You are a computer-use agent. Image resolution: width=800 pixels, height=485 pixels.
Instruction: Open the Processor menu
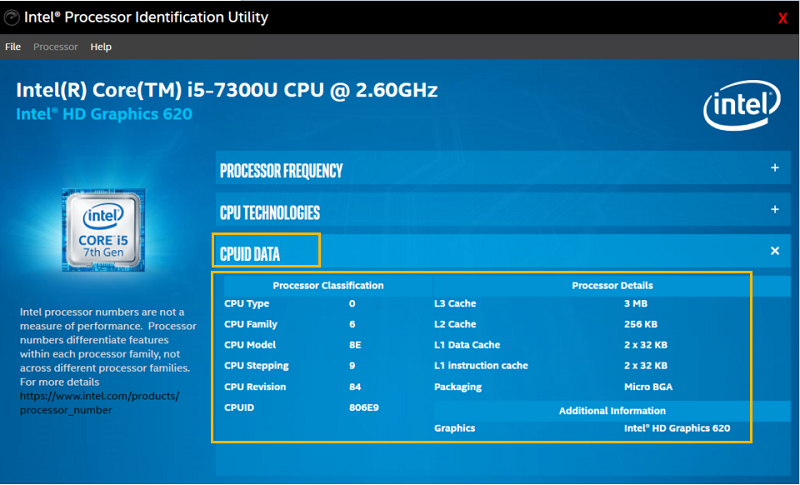55,47
